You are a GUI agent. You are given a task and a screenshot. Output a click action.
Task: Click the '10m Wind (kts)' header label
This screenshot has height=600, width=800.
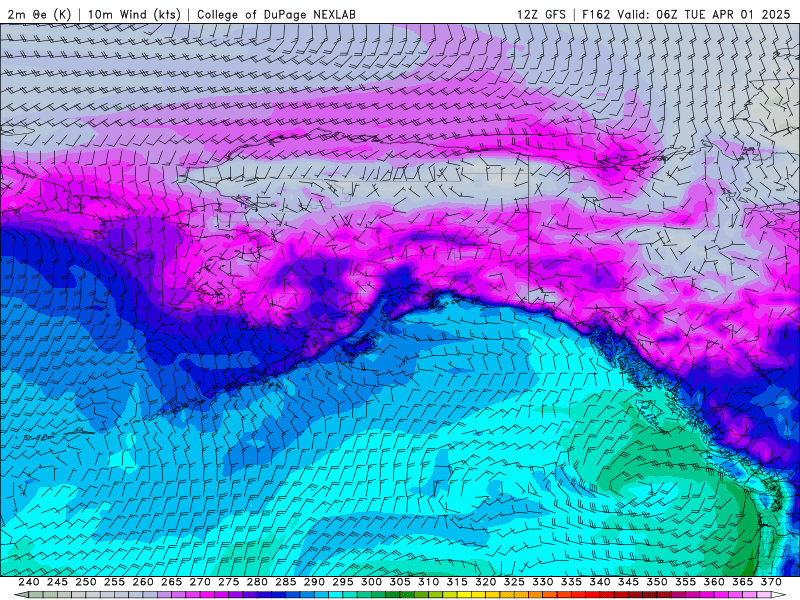click(x=134, y=14)
